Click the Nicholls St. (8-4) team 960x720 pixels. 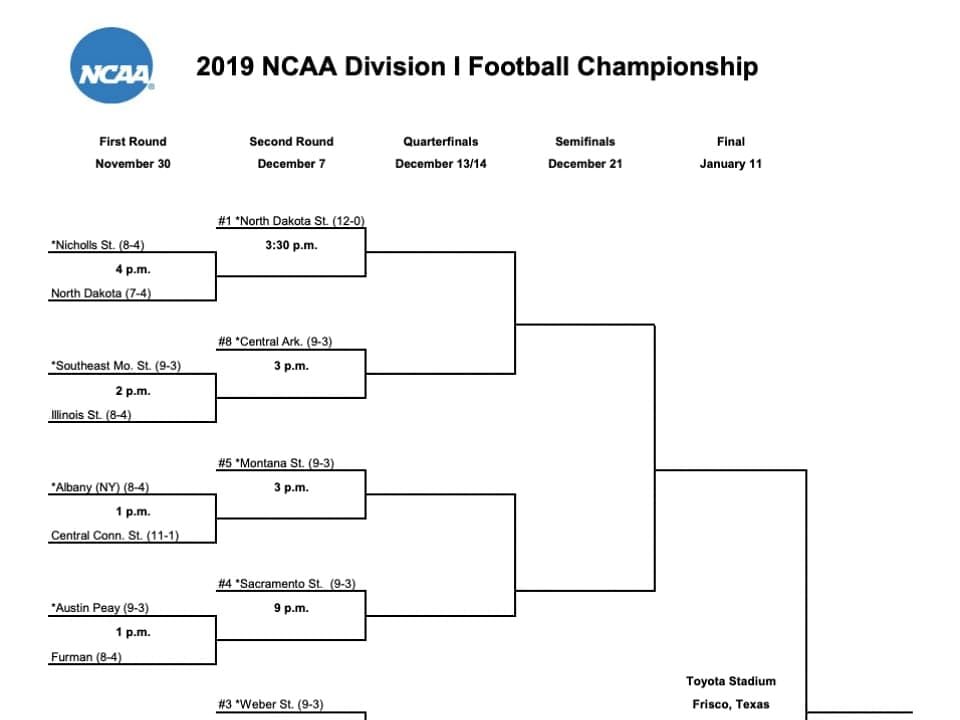(x=98, y=245)
